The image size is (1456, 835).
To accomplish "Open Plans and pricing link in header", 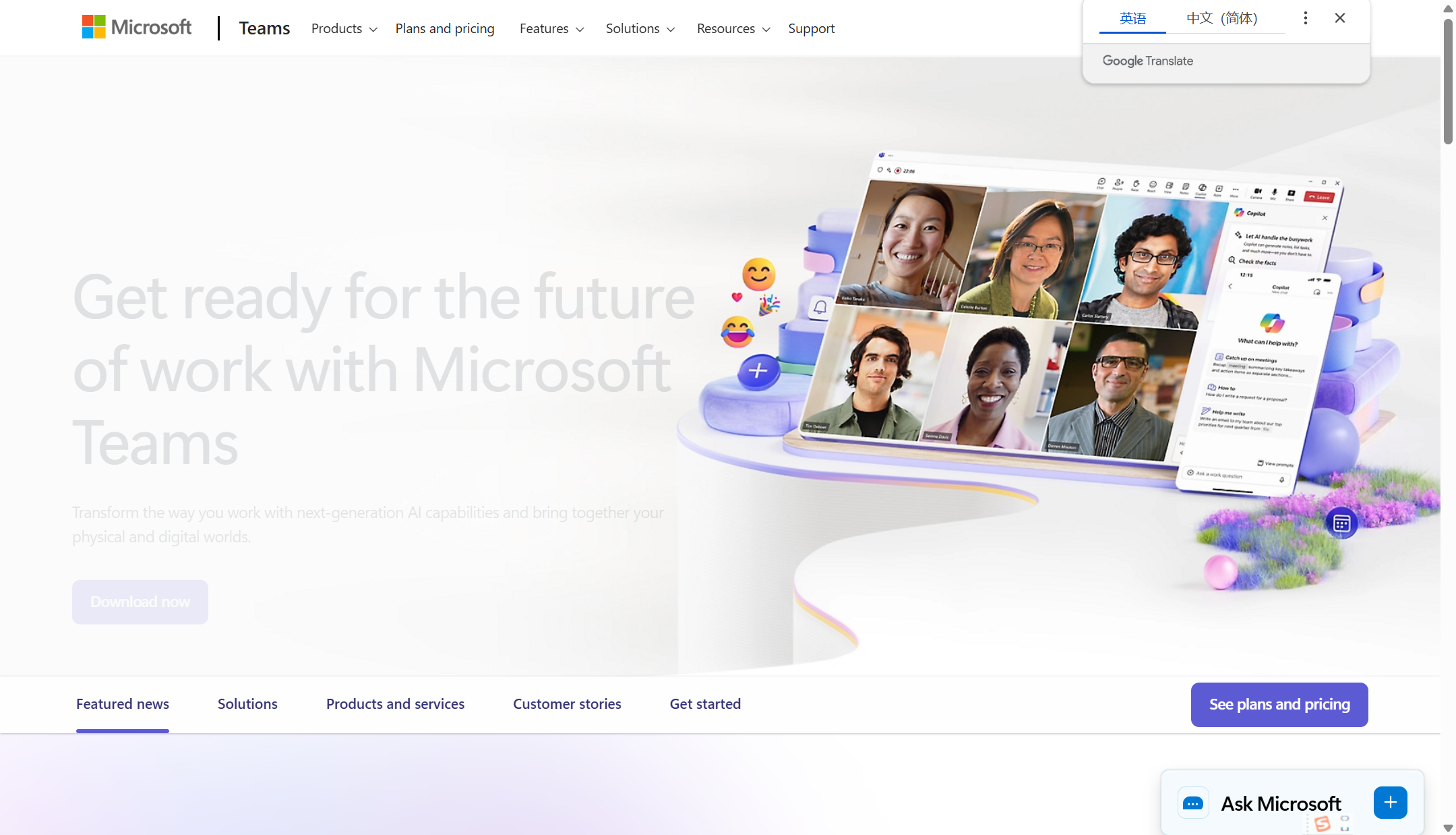I will tap(444, 28).
